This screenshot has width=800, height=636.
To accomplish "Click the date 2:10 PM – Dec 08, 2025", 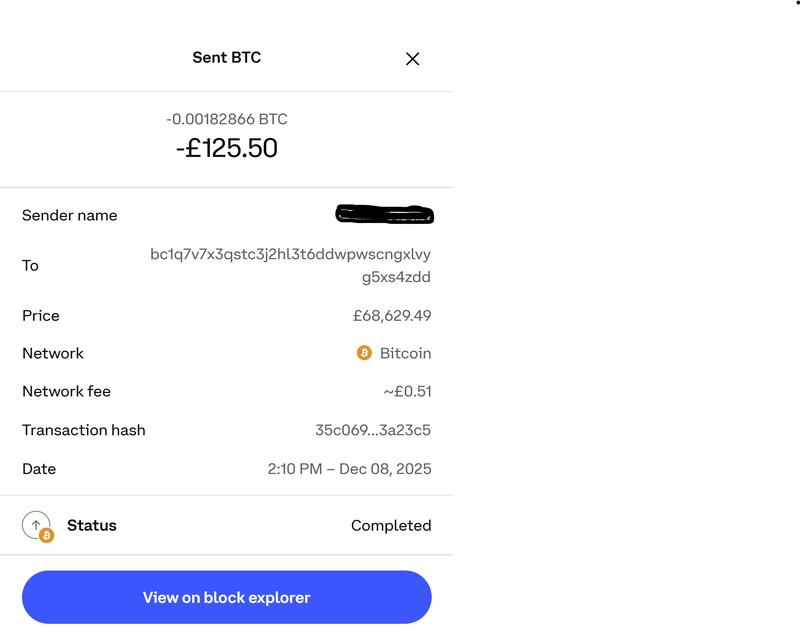I will coord(349,468).
